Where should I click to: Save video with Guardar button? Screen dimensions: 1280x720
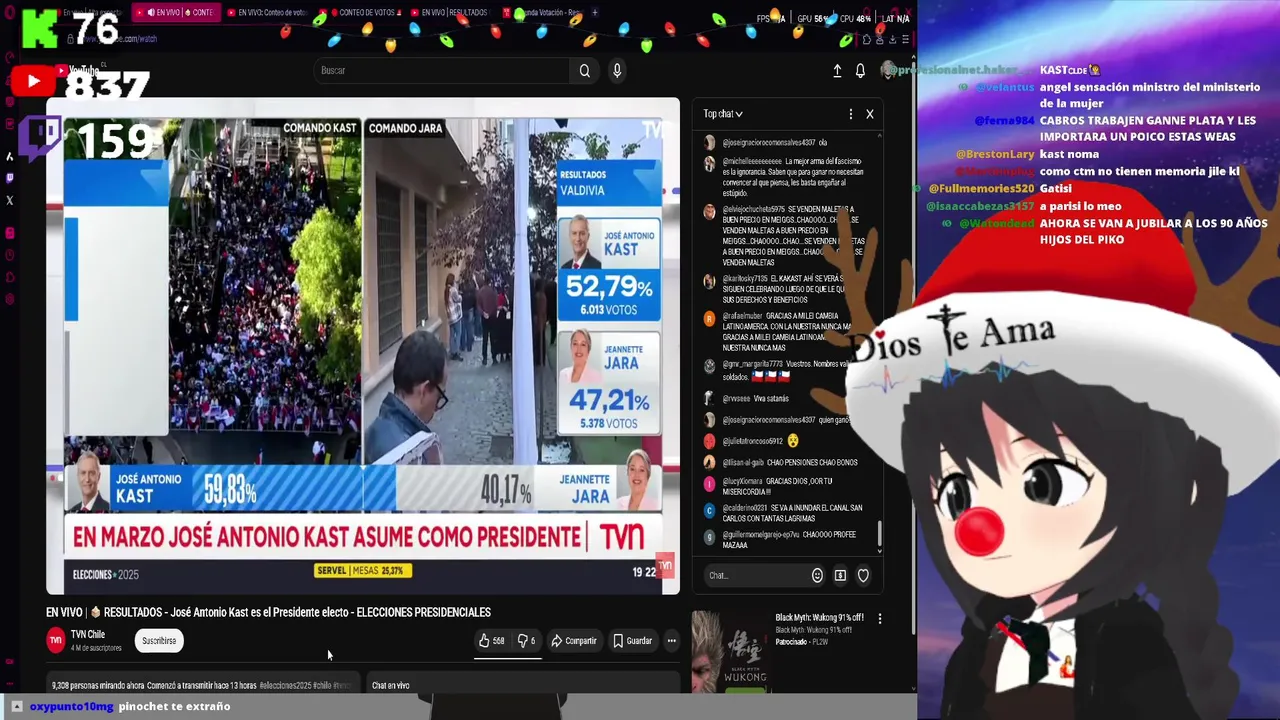(x=632, y=641)
